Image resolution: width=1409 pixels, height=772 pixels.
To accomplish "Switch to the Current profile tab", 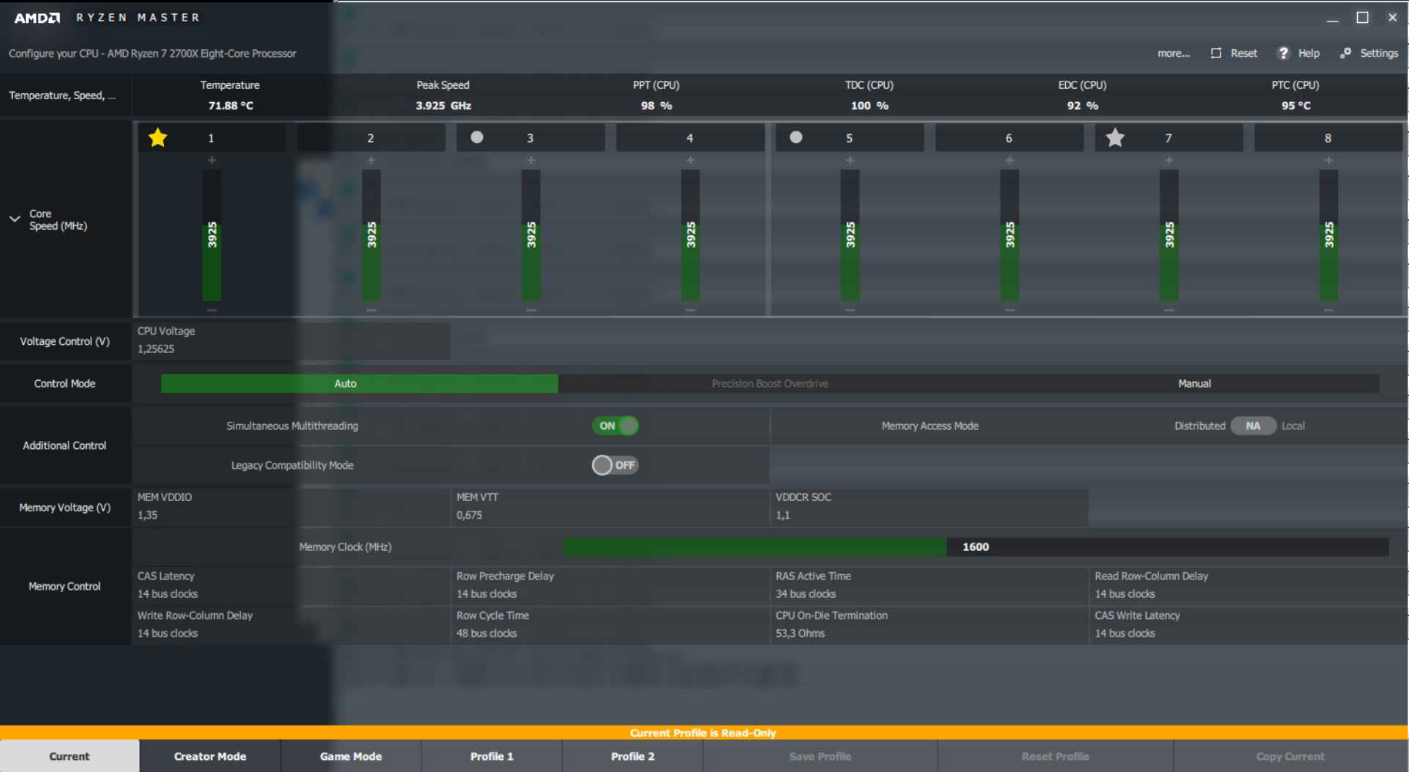I will point(70,756).
